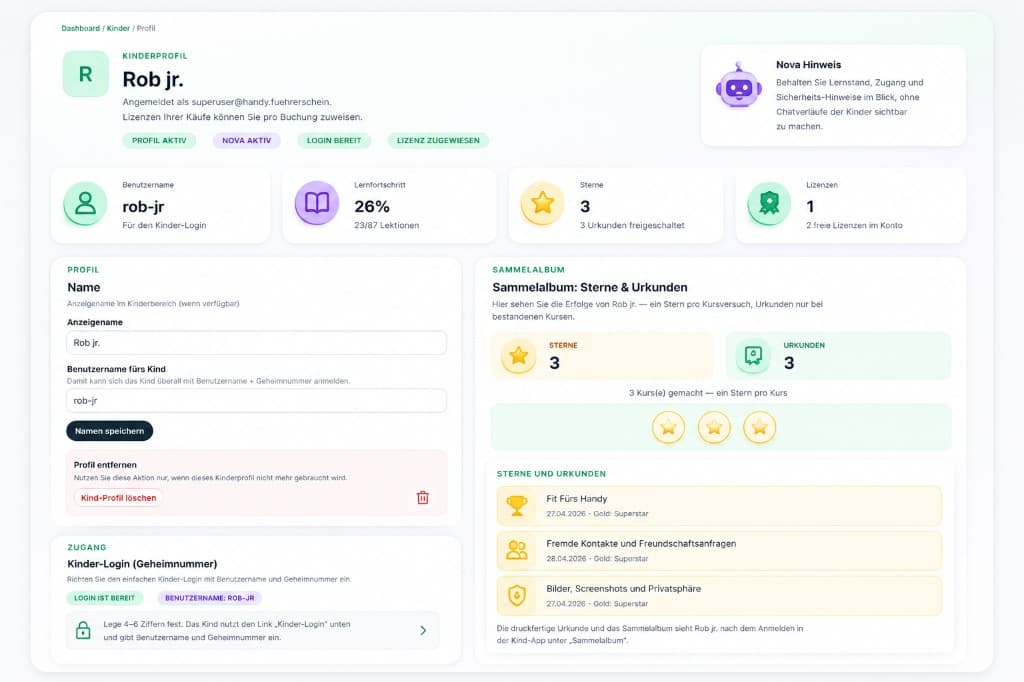Click the trophy icon next to Fit Fürs Handy
This screenshot has width=1024, height=682.
pyautogui.click(x=517, y=506)
